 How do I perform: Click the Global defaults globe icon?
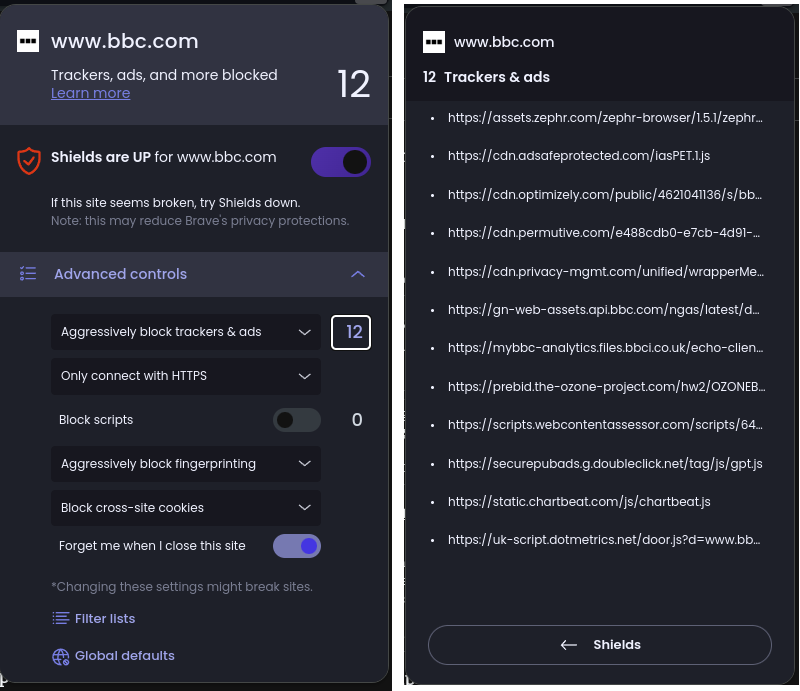(x=61, y=656)
